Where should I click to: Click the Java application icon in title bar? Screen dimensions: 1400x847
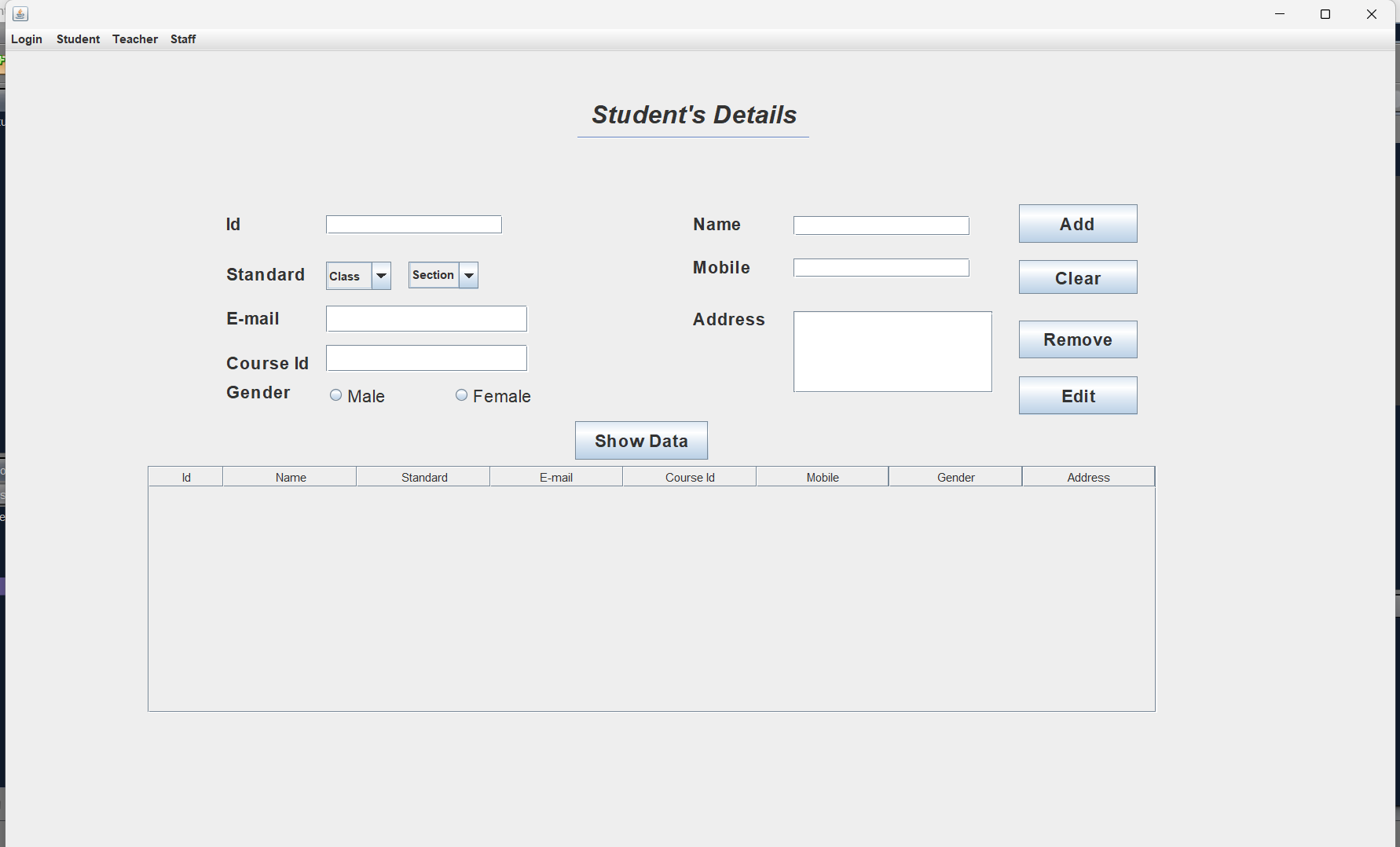[20, 14]
